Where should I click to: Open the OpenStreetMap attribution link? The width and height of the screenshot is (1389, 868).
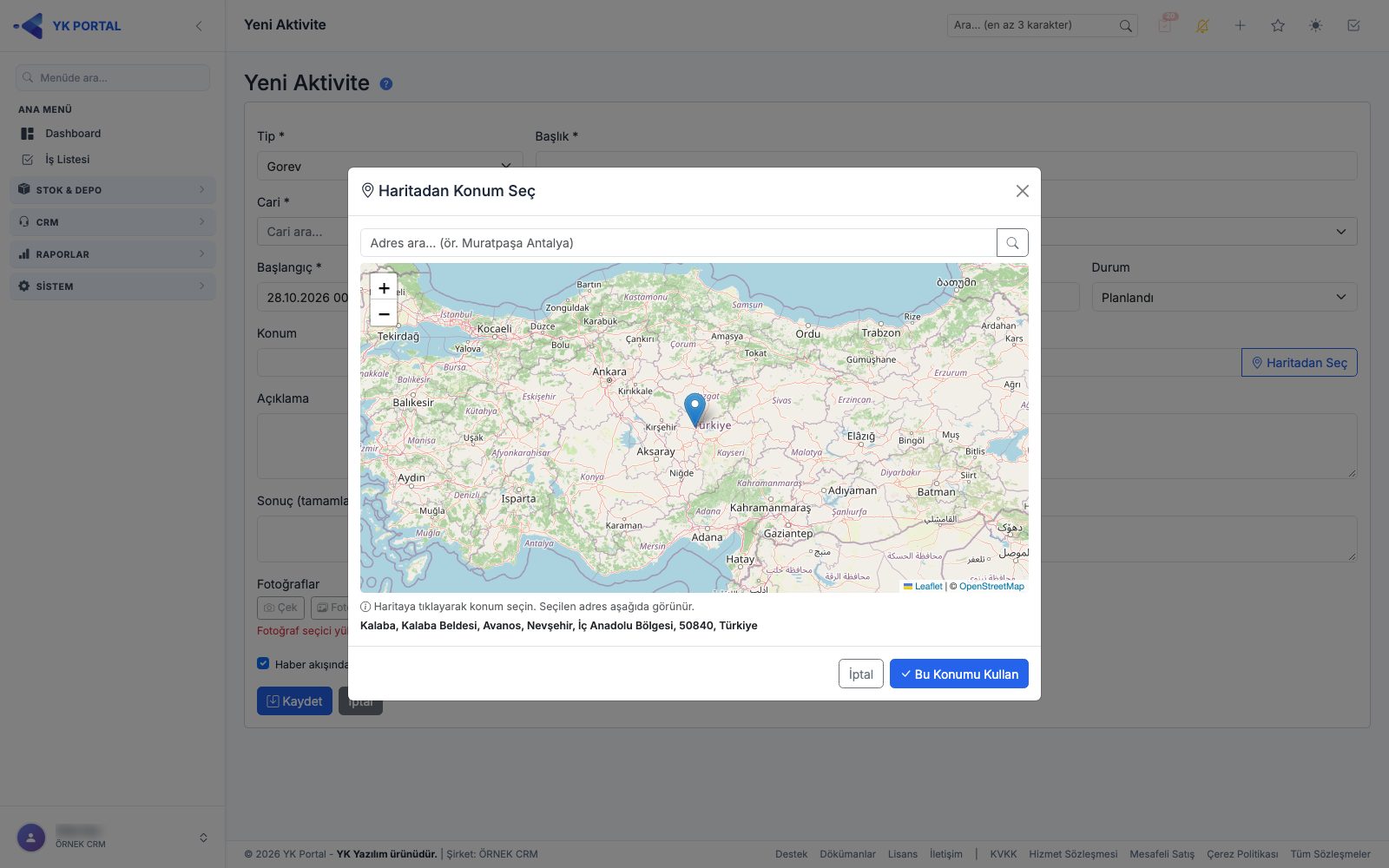[x=991, y=587]
